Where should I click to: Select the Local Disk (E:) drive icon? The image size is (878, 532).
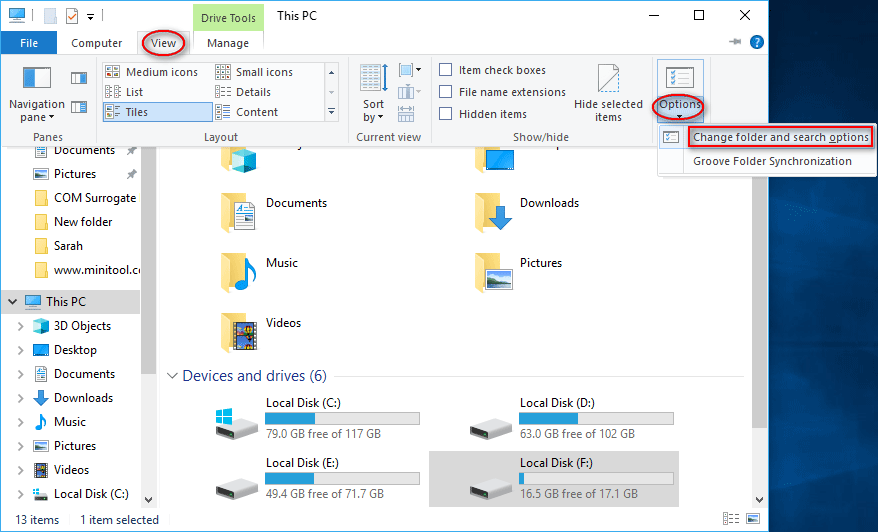(236, 488)
